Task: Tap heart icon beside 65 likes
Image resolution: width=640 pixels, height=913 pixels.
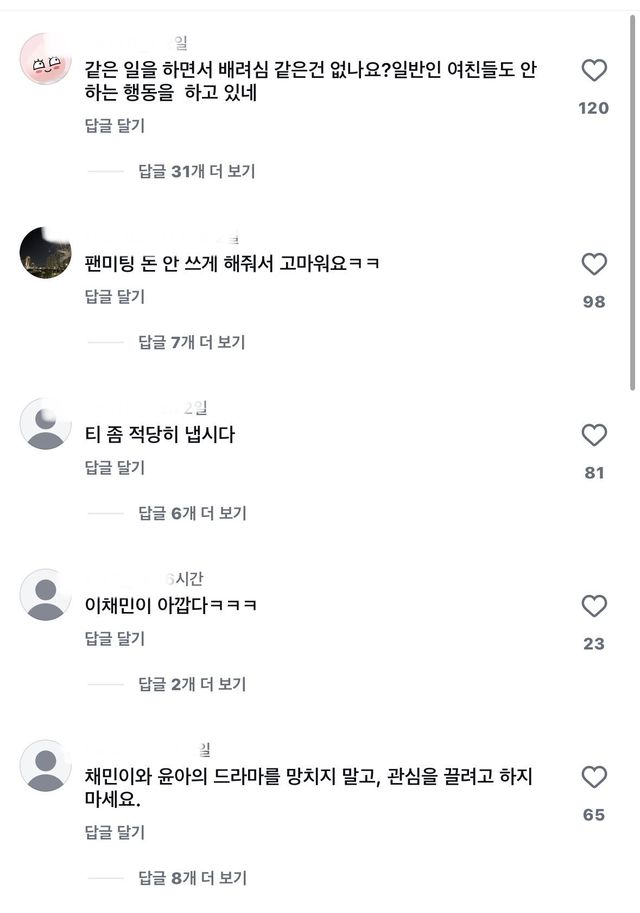Action: 594,777
